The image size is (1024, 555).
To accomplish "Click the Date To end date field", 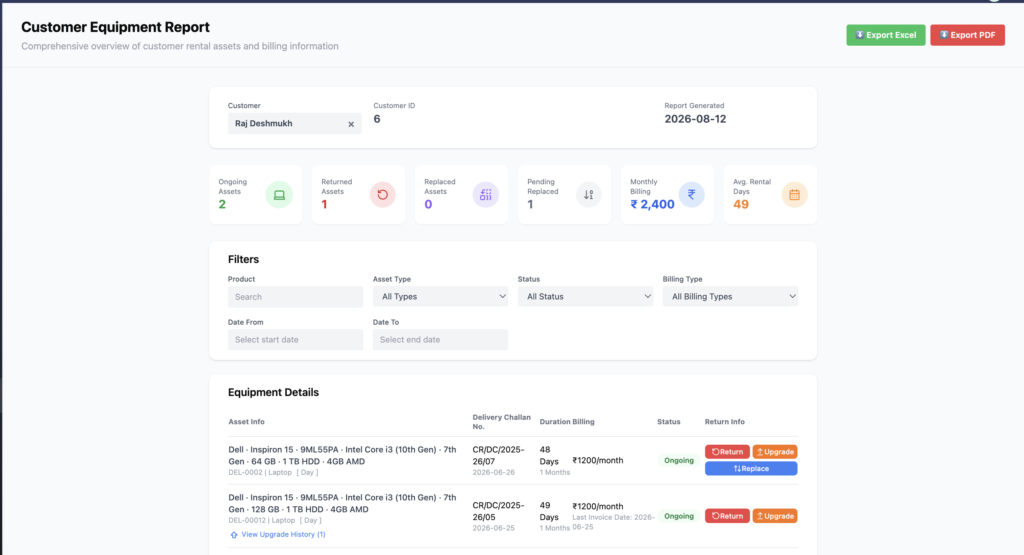I will tap(440, 340).
